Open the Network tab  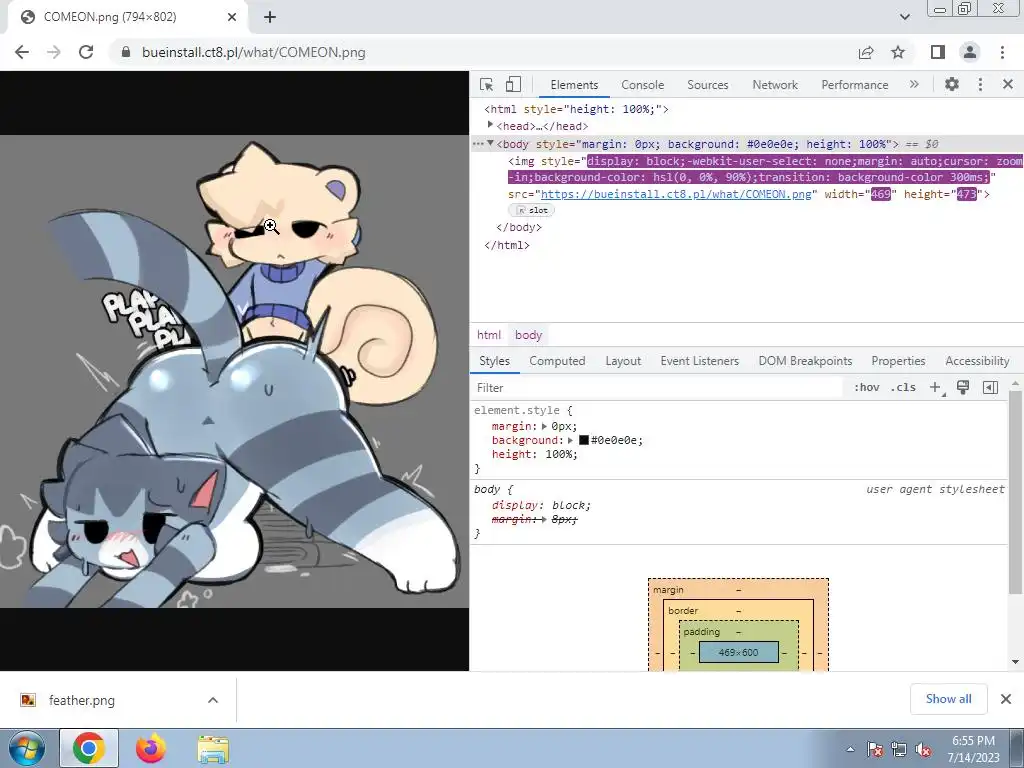775,85
